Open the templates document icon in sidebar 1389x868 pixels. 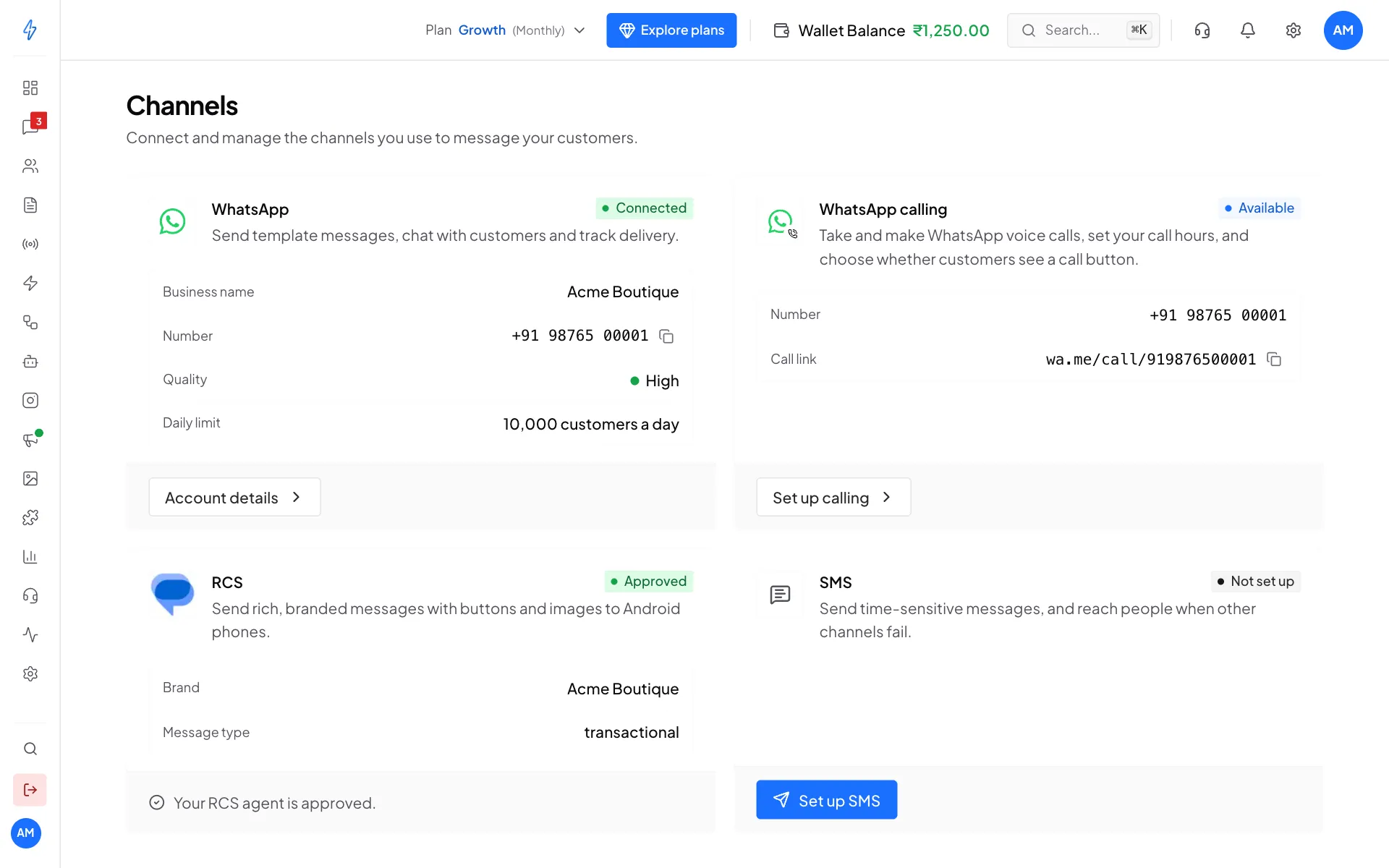(x=30, y=205)
